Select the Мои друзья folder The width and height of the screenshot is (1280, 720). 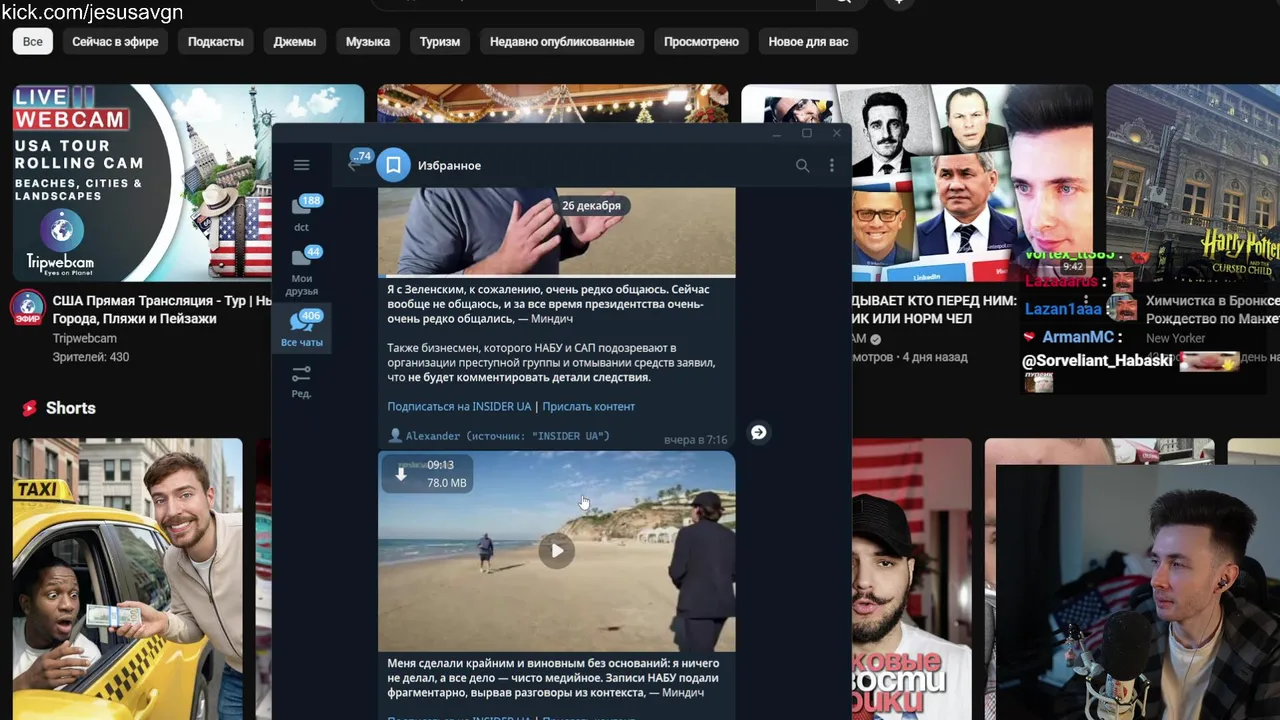[302, 271]
